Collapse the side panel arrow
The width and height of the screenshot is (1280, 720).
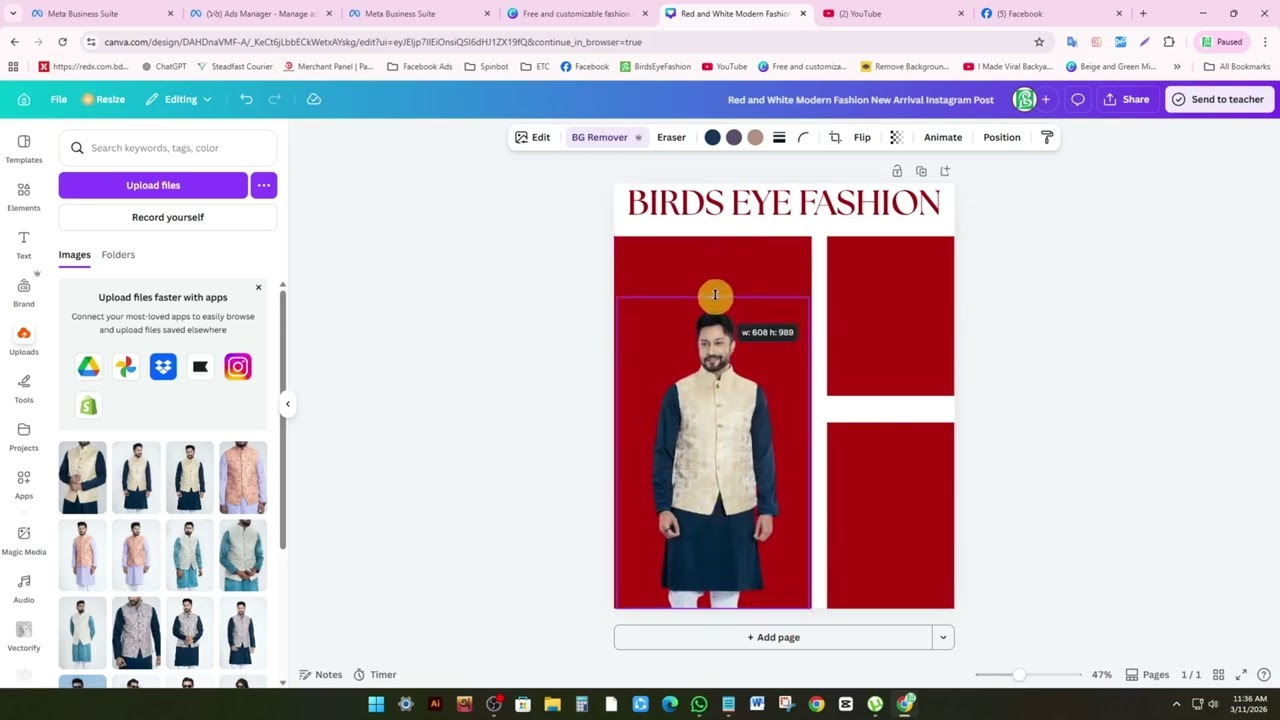[288, 404]
